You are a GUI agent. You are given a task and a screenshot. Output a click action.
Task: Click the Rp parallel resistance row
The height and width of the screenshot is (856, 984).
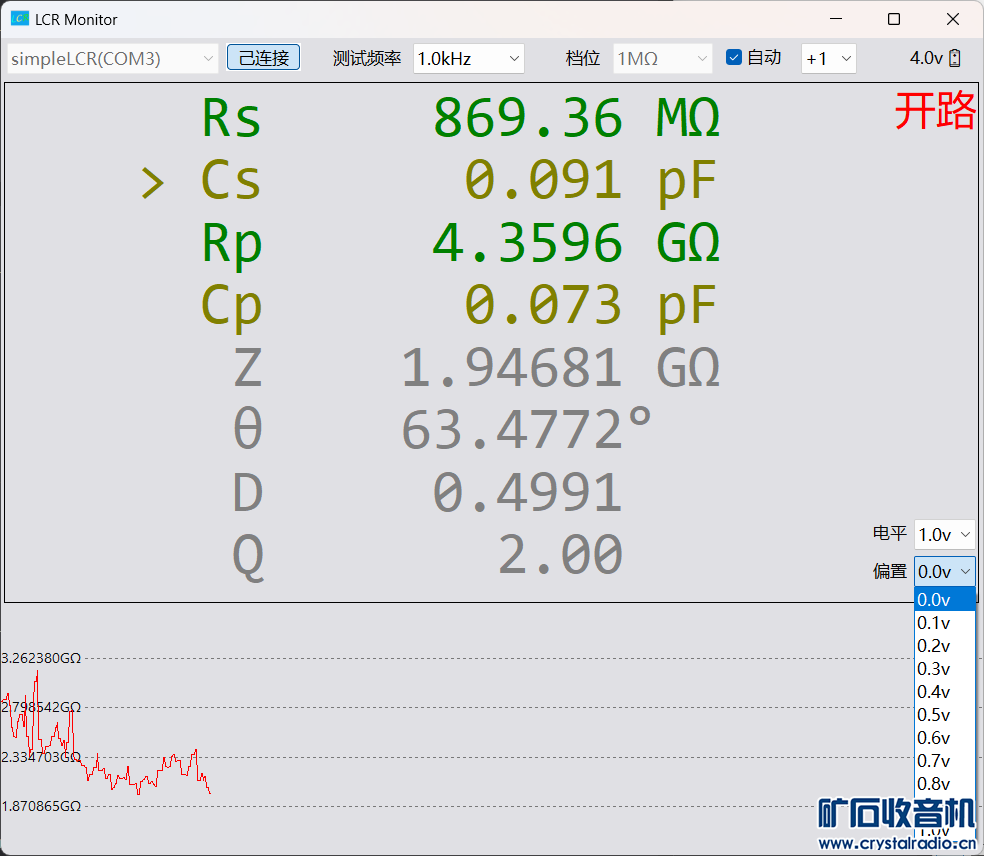(460, 243)
